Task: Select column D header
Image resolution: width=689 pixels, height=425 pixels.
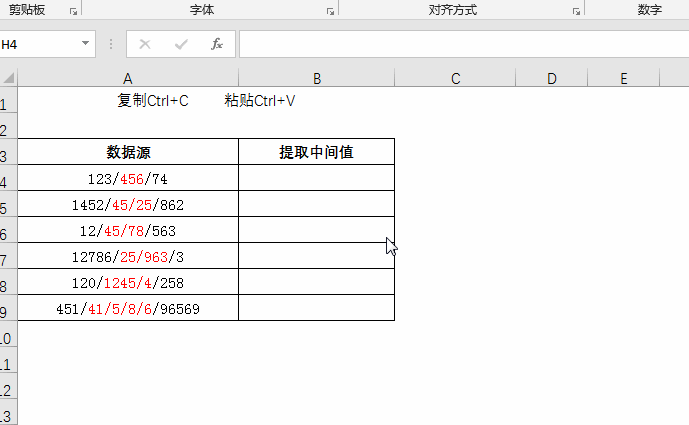Action: point(551,79)
